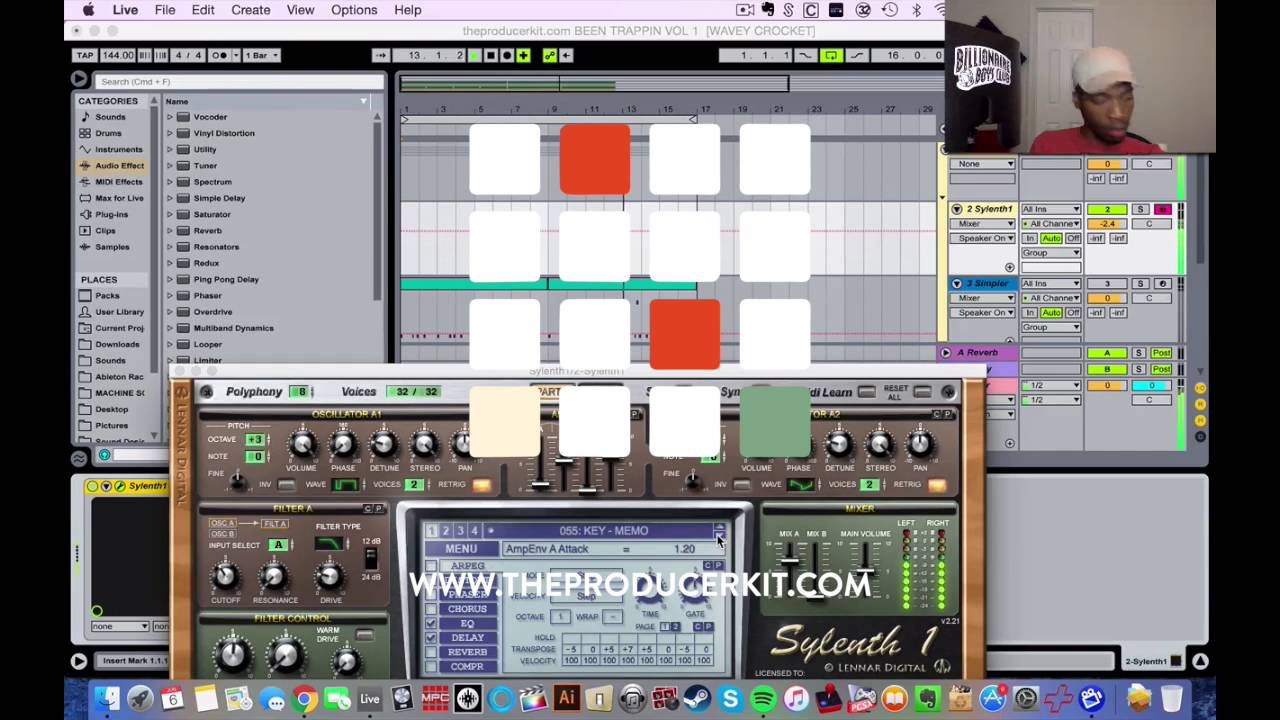Image resolution: width=1280 pixels, height=720 pixels.
Task: Enable the REVERB checkbox in Sylenth1
Action: (x=431, y=652)
